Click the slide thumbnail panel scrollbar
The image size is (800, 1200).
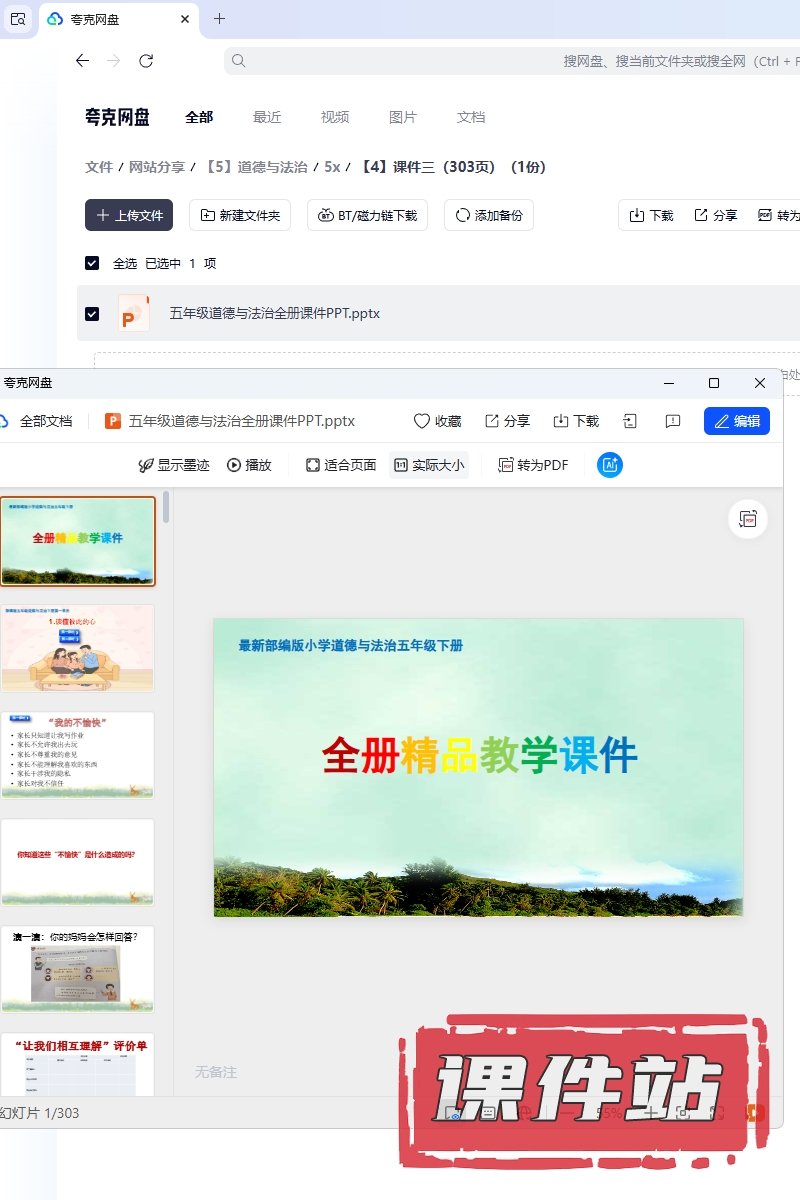point(166,507)
